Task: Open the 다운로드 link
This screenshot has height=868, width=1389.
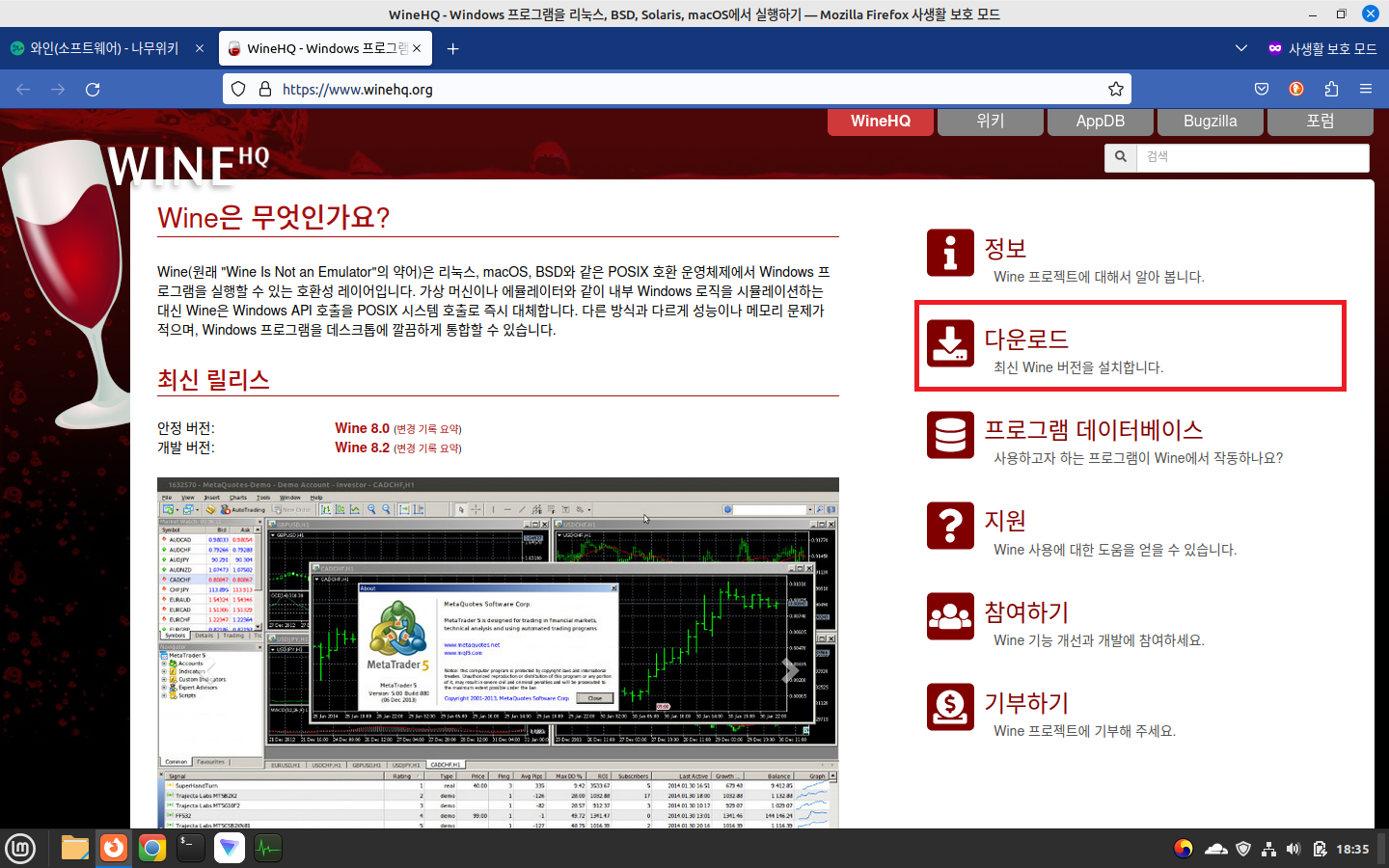Action: coord(1026,339)
